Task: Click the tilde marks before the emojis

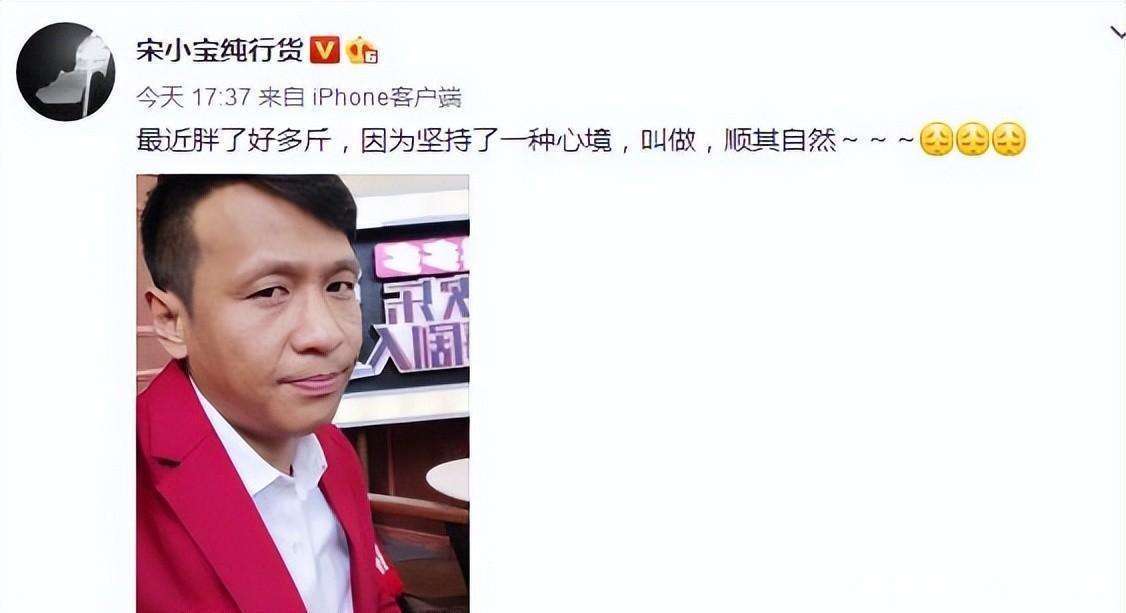Action: (x=878, y=139)
